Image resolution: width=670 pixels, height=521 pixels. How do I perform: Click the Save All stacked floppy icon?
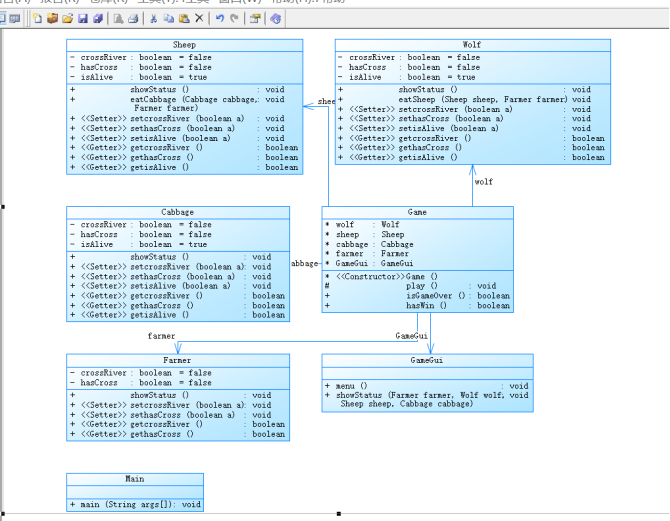click(98, 18)
